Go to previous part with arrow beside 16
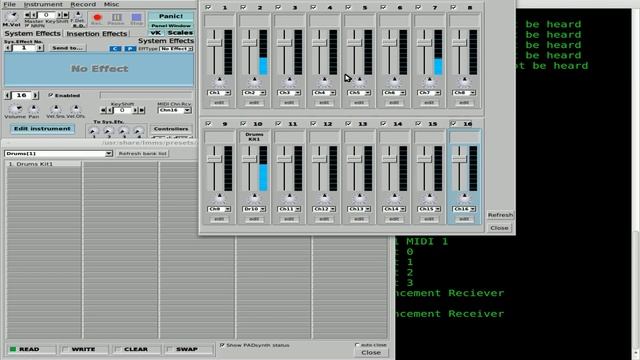The height and width of the screenshot is (360, 640). click(8, 96)
